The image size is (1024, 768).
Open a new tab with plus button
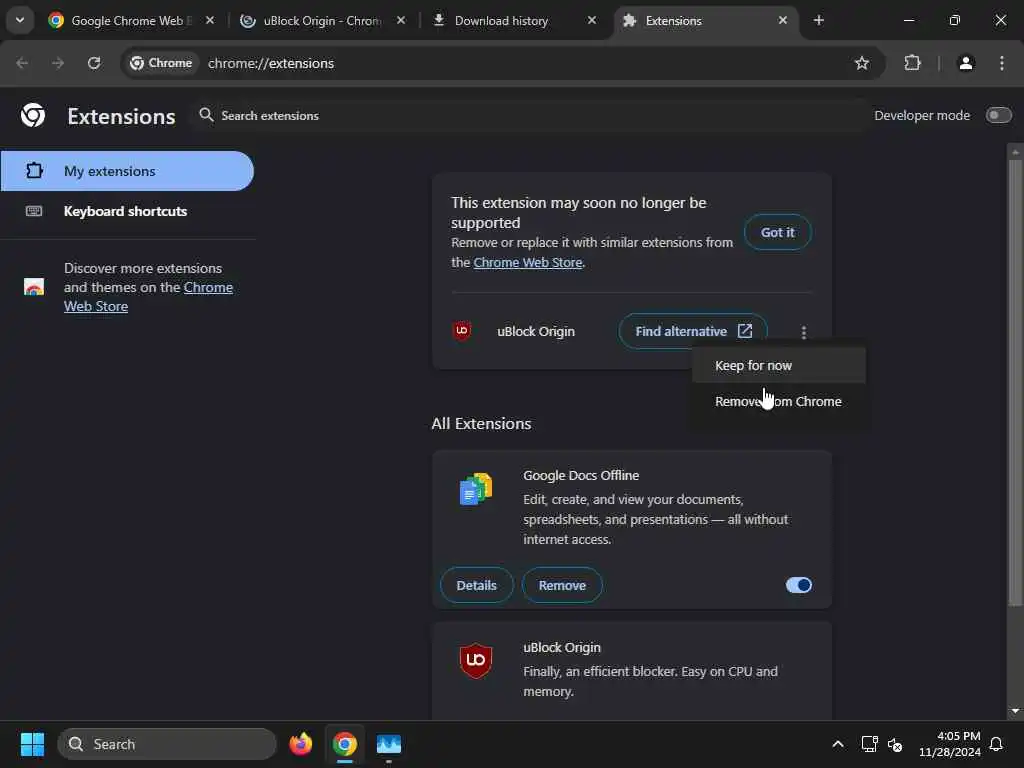(x=818, y=20)
